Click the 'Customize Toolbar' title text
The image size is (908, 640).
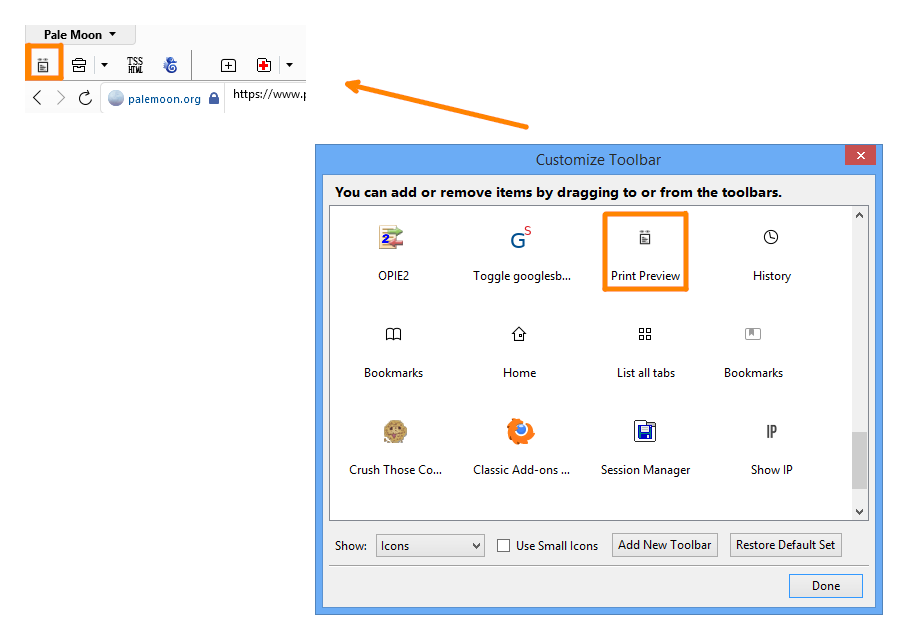pyautogui.click(x=598, y=160)
